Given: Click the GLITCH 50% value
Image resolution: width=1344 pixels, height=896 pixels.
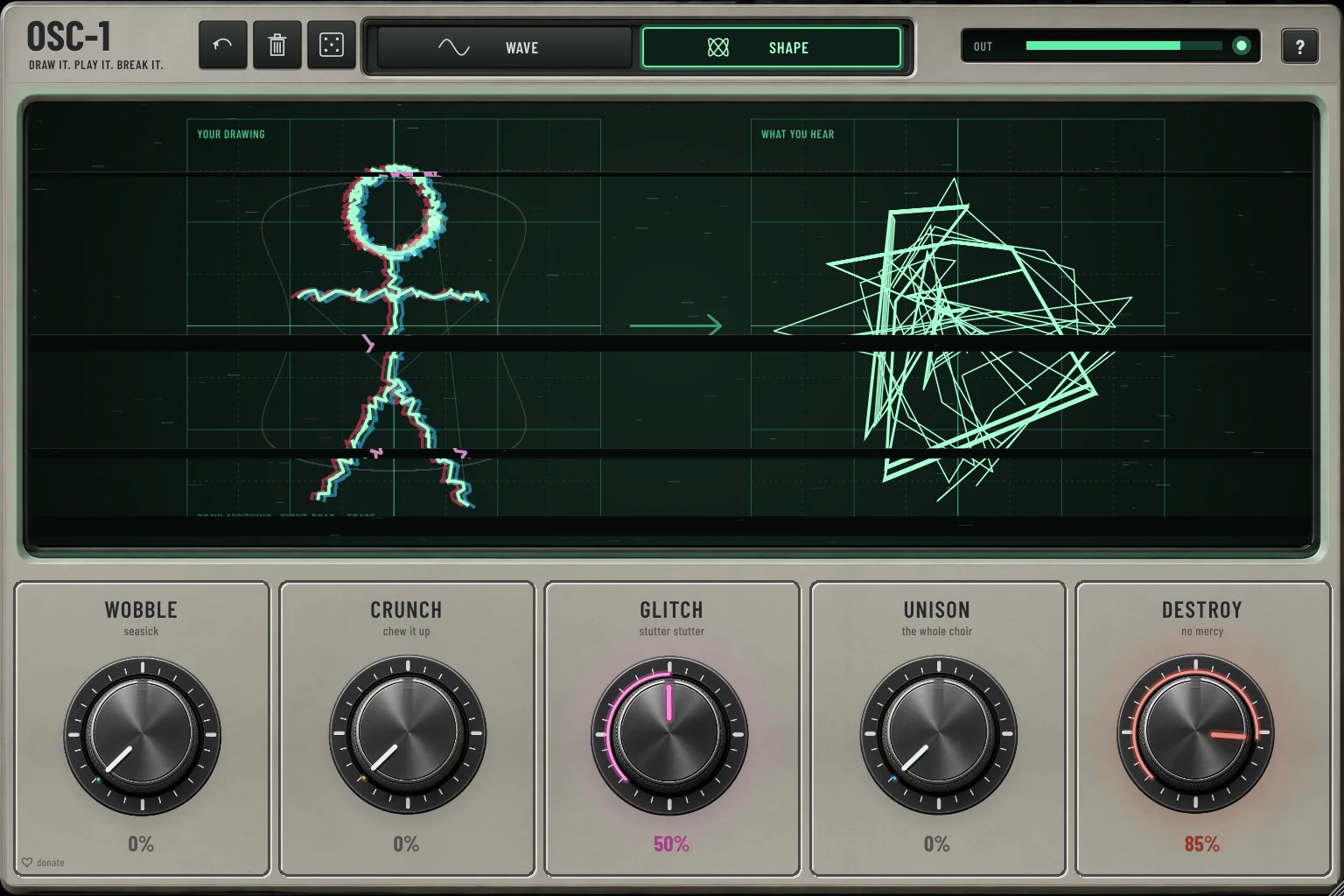Looking at the screenshot, I should point(671,844).
